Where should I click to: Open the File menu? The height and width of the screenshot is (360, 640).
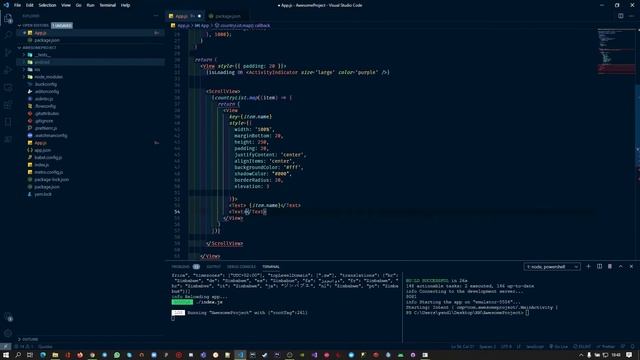[18, 5]
